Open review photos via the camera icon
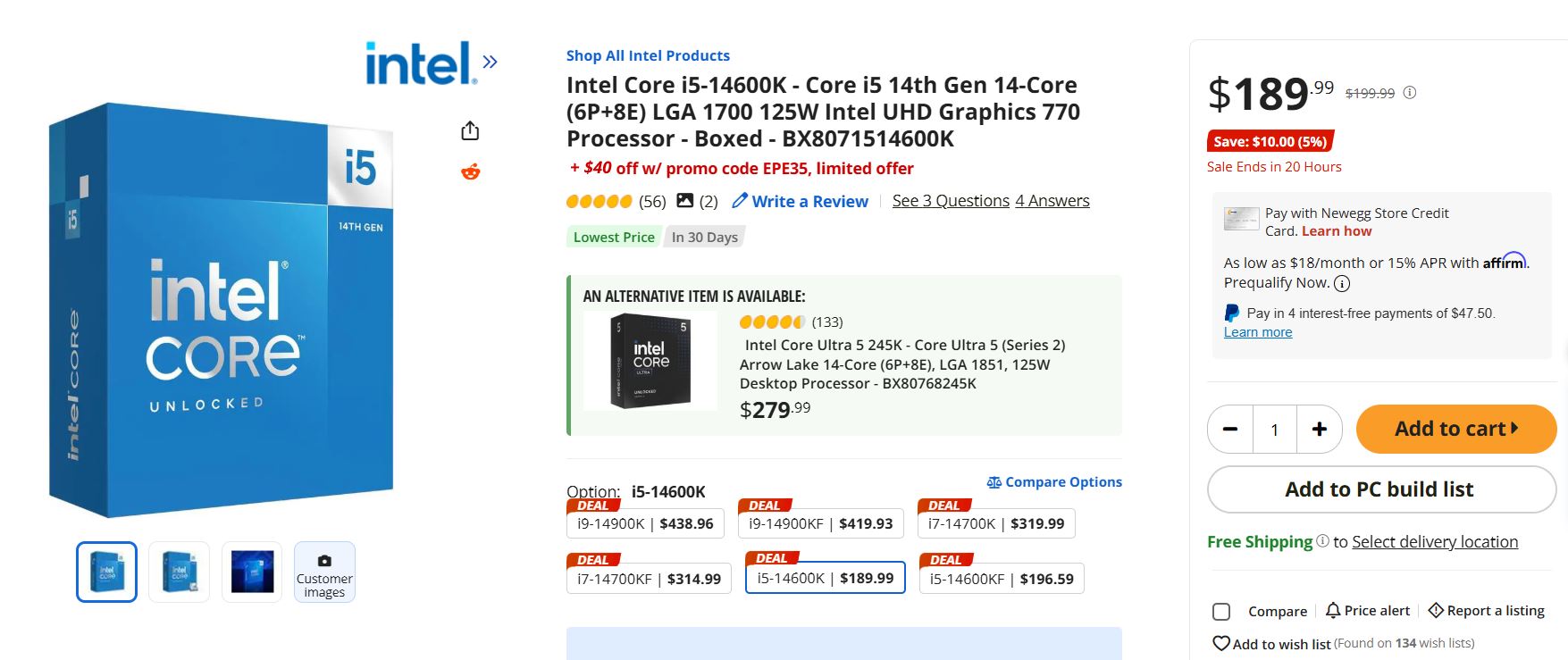The height and width of the screenshot is (660, 1568). click(683, 200)
